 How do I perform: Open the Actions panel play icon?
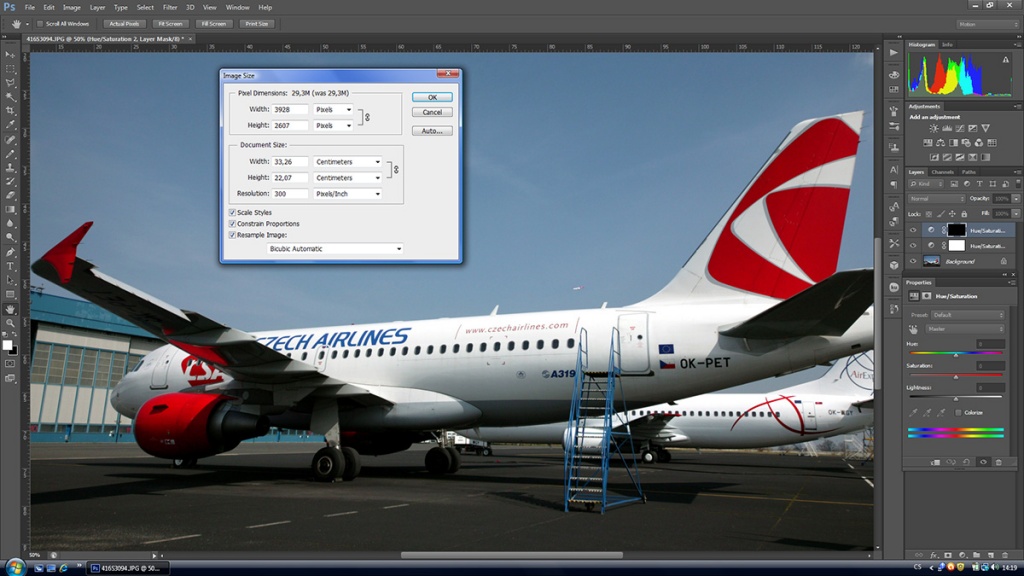(x=893, y=52)
